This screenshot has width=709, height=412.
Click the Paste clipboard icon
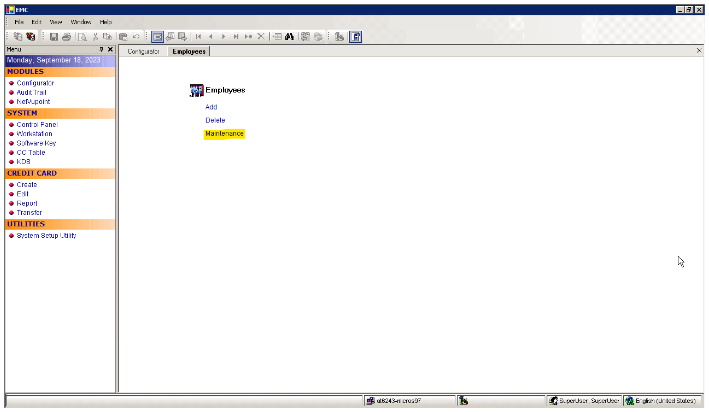(123, 37)
